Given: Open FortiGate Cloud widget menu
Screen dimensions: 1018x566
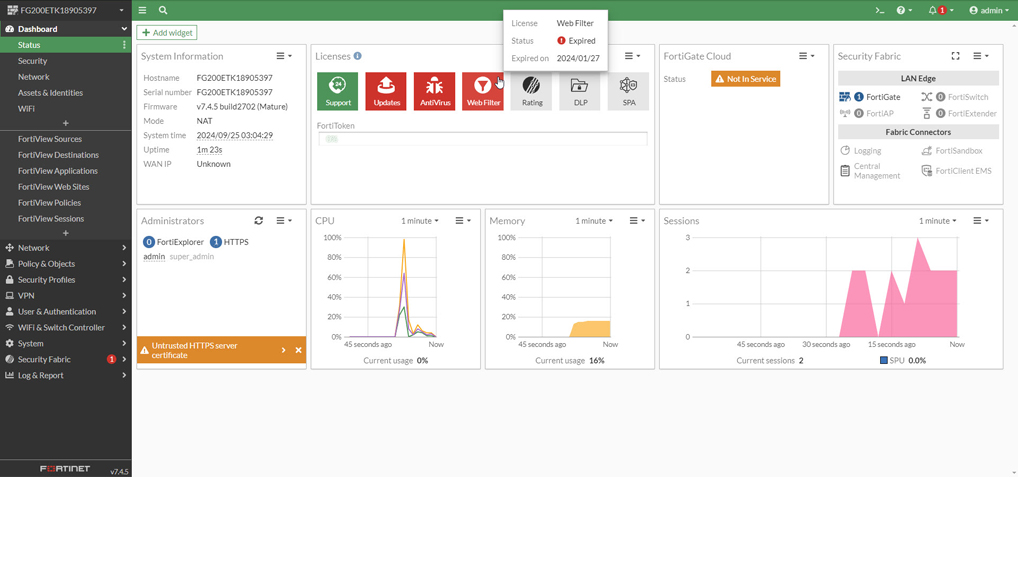Looking at the screenshot, I should point(806,56).
